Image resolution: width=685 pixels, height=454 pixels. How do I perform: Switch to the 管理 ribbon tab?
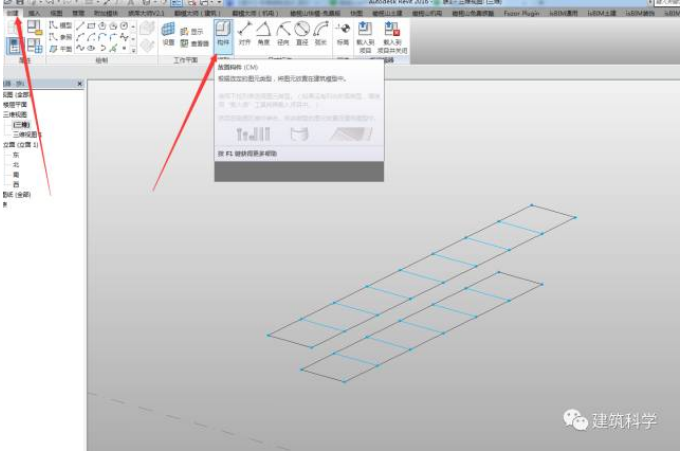point(78,13)
